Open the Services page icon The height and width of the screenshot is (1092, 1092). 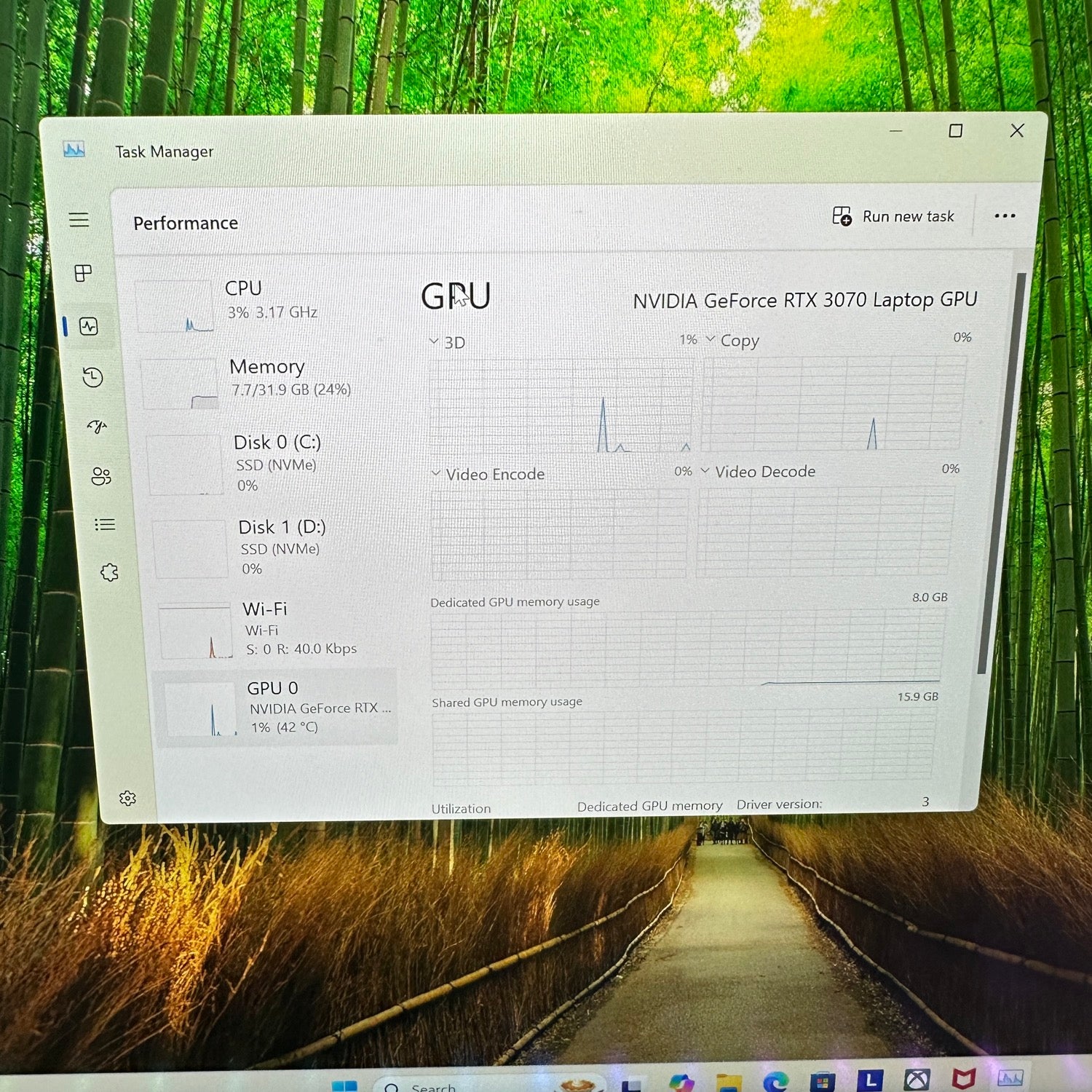109,573
